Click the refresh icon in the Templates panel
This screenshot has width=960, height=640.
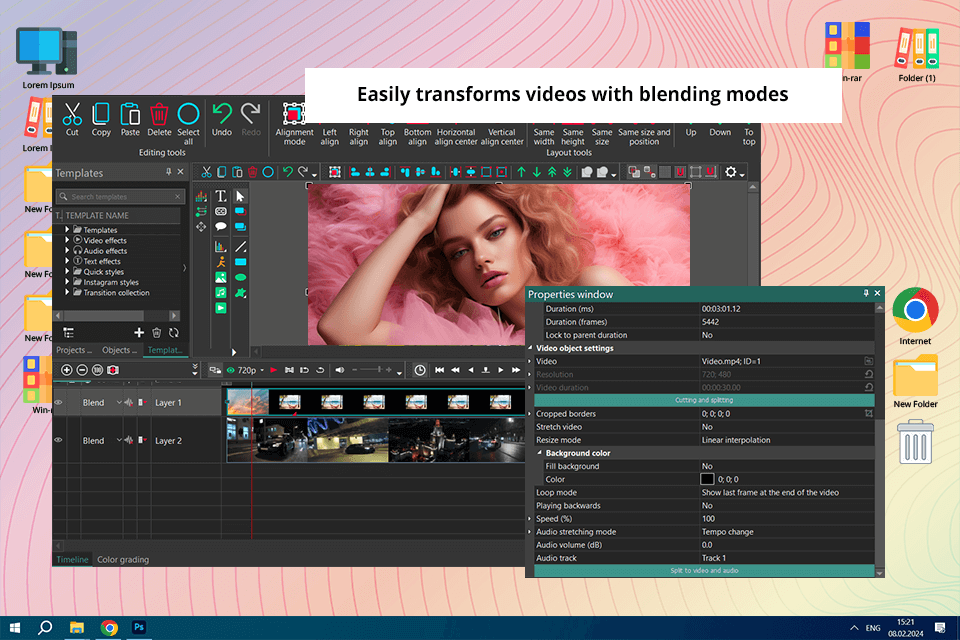tap(174, 333)
